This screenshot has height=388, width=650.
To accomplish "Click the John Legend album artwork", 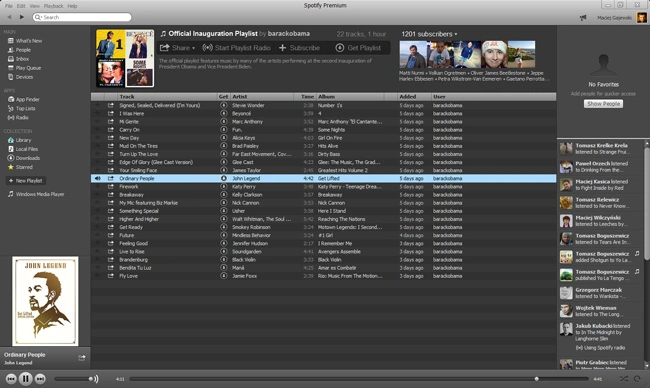I will tap(45, 301).
